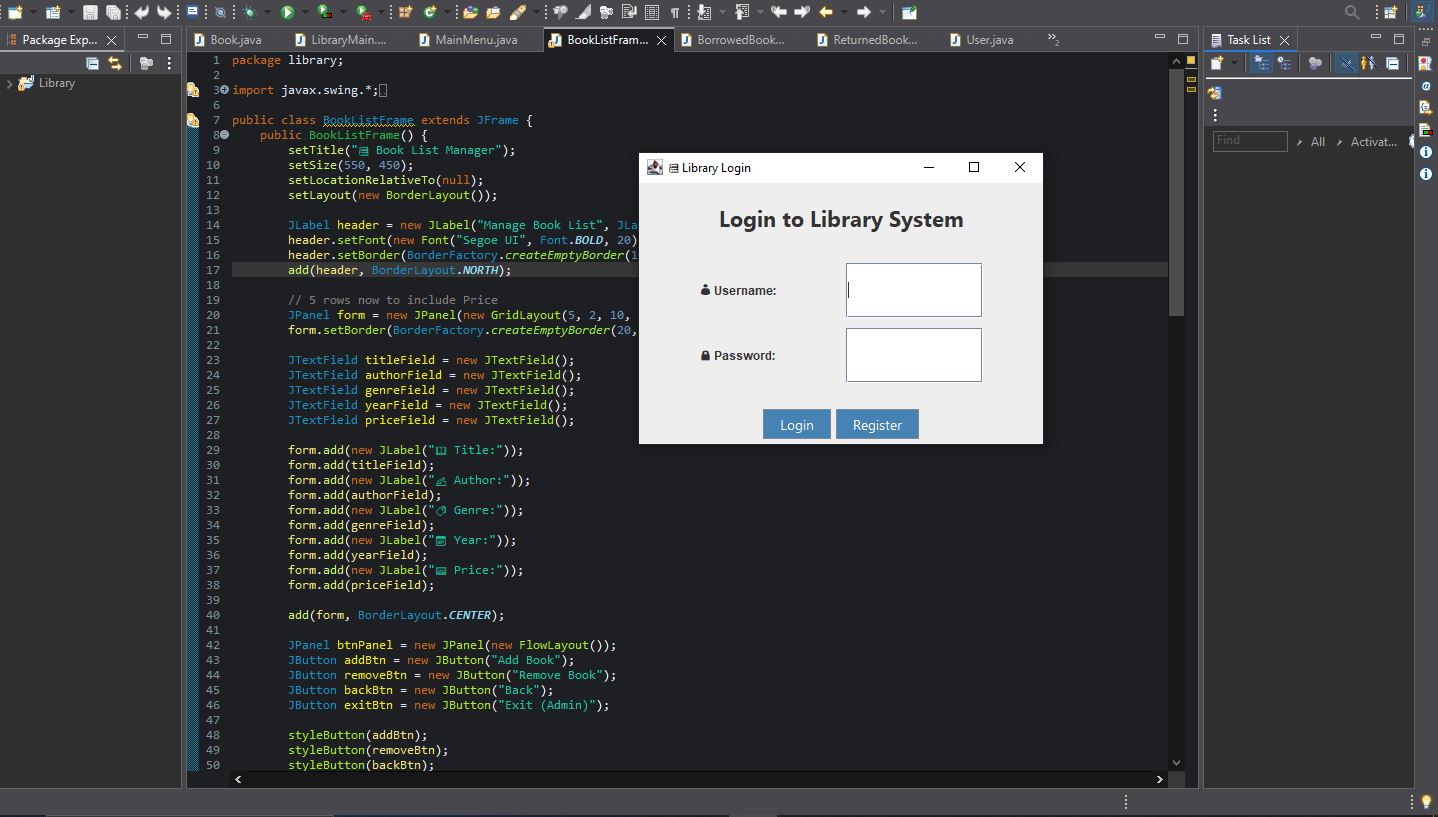This screenshot has width=1438, height=817.
Task: Toggle Focus on Workweek in Task List
Action: coord(1315,62)
